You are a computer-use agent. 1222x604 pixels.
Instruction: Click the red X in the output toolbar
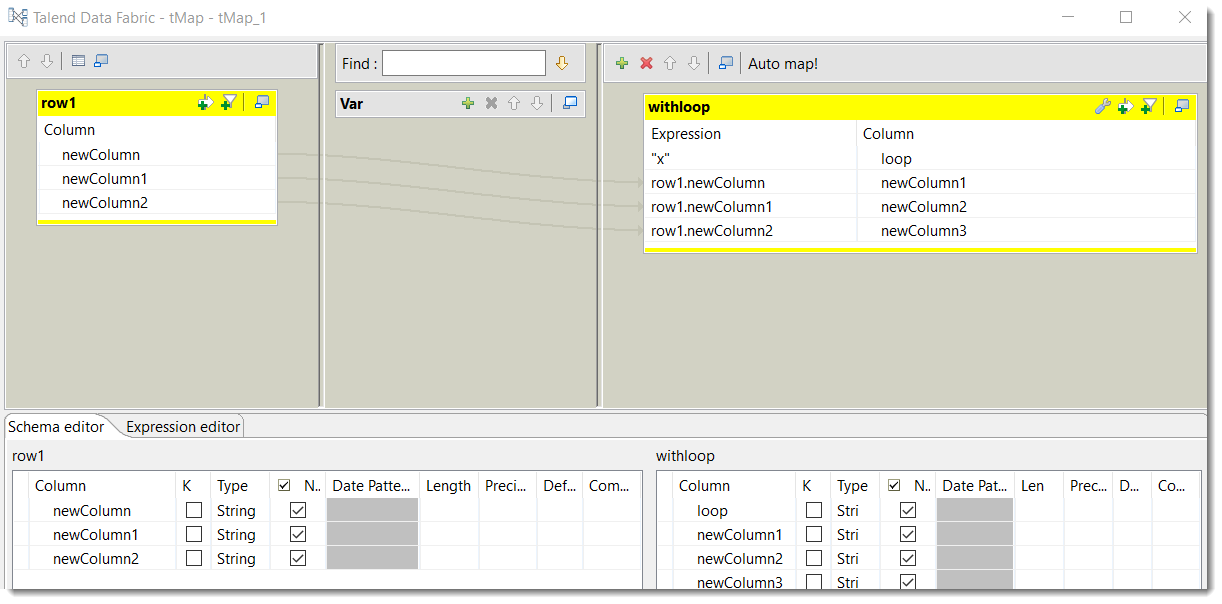(x=646, y=63)
